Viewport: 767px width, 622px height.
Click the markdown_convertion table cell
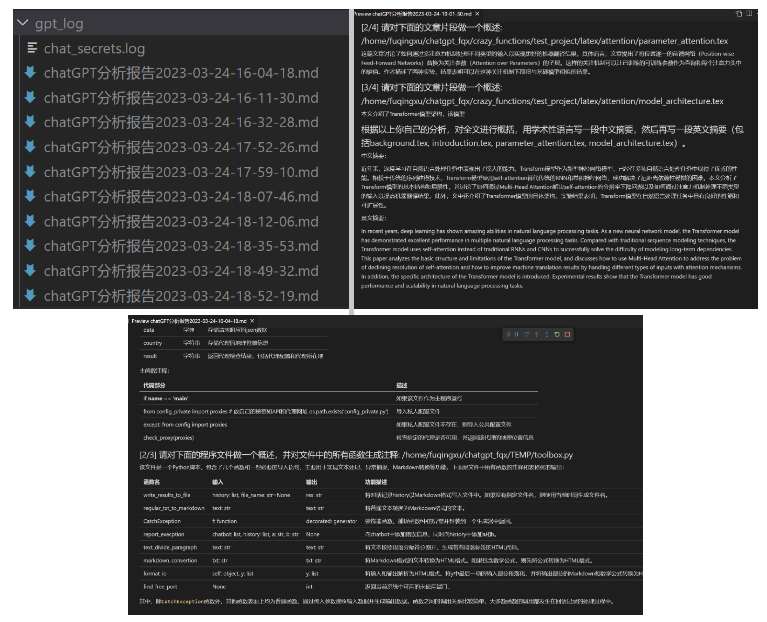pos(170,560)
